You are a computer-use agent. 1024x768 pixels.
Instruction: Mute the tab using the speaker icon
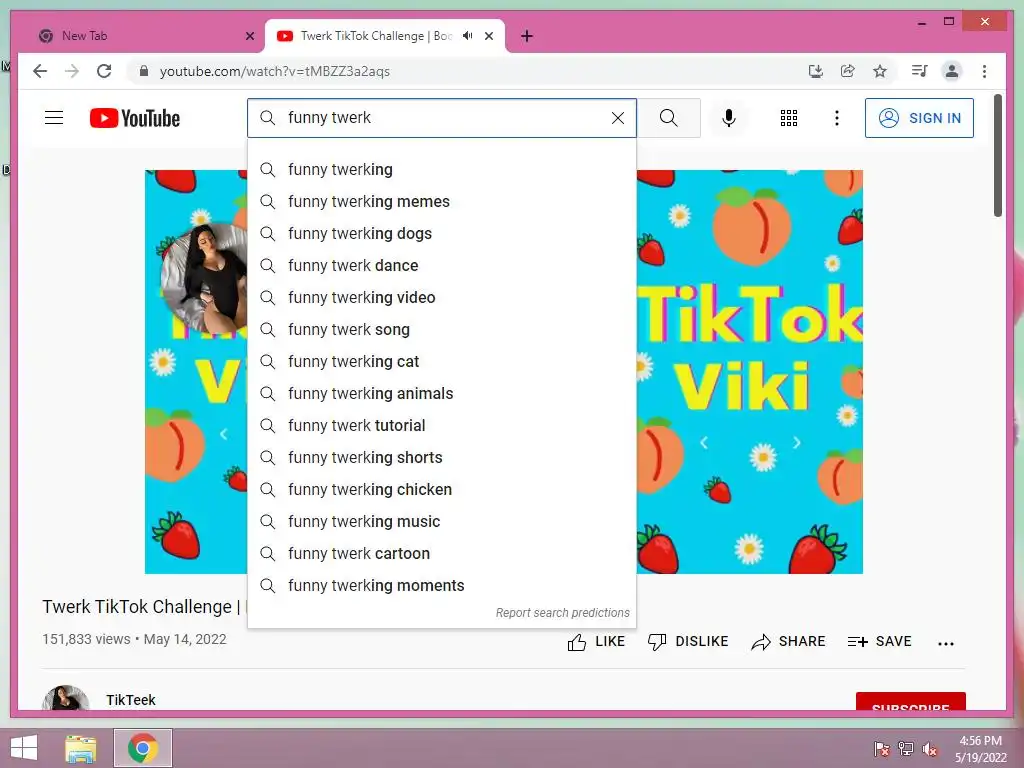(x=468, y=36)
